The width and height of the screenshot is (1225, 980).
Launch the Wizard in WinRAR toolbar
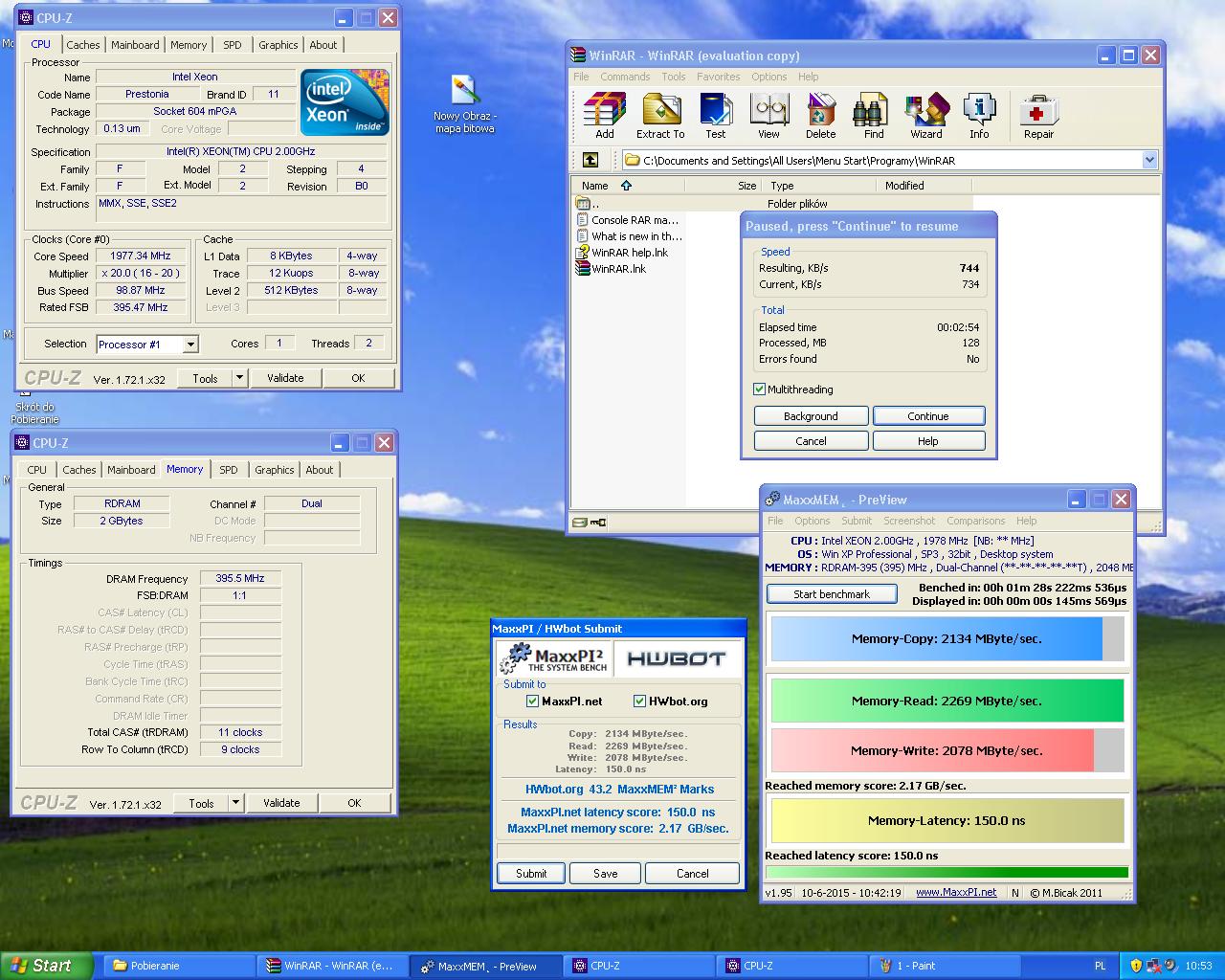click(925, 116)
